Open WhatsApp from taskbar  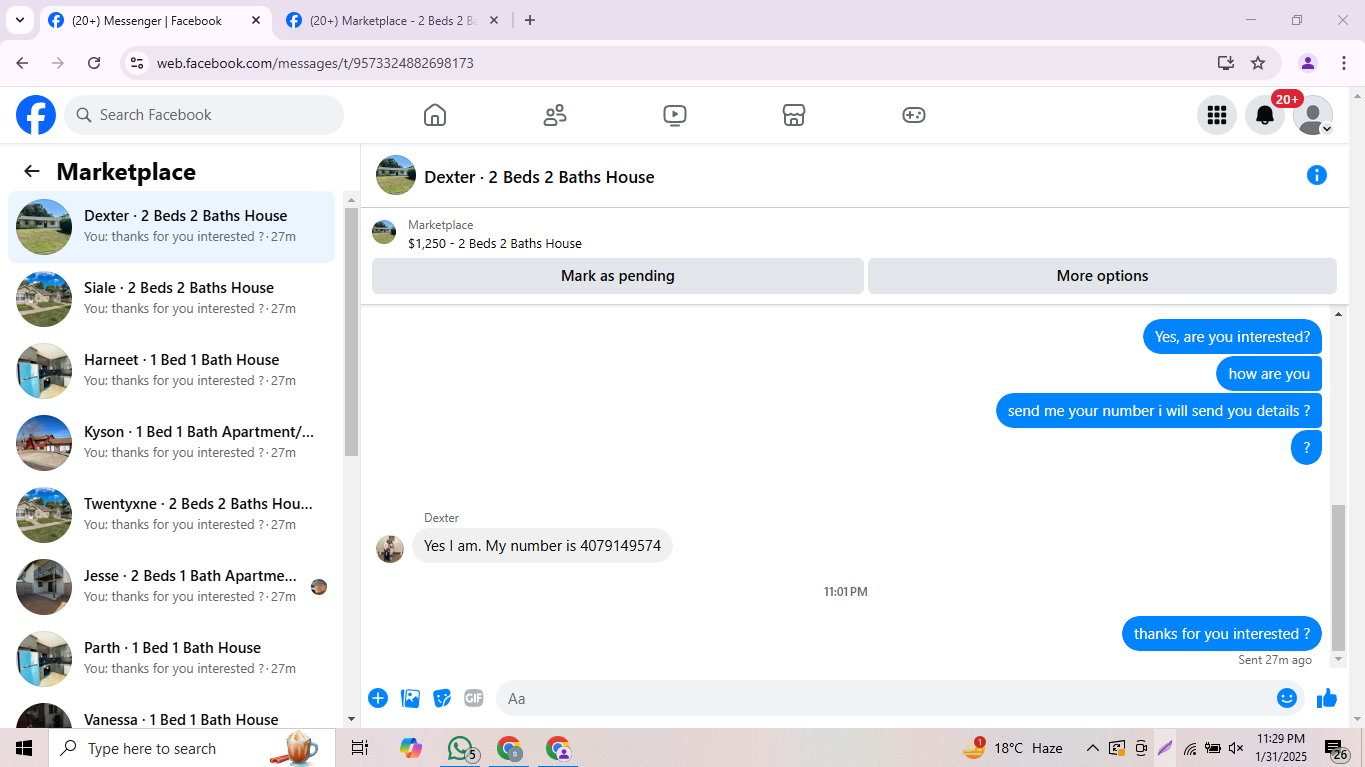pyautogui.click(x=460, y=748)
